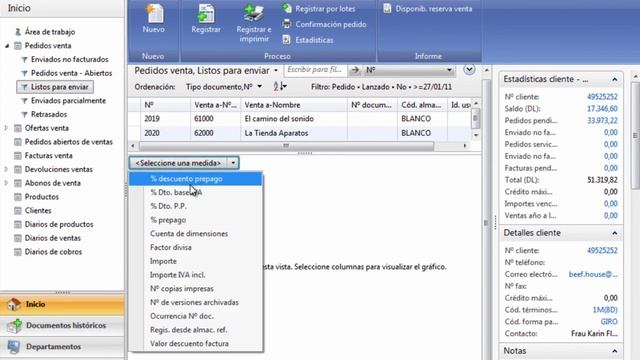Screen dimensions: 640x360
Task: Toggle the sort order icon
Action: pyautogui.click(x=280, y=87)
